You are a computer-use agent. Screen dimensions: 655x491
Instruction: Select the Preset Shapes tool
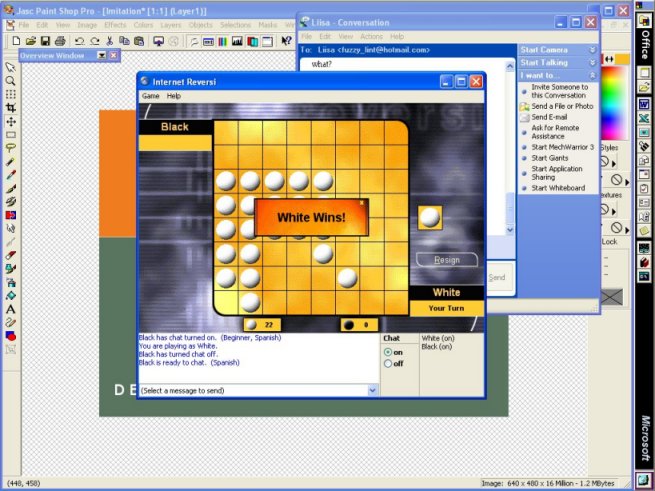coord(10,336)
